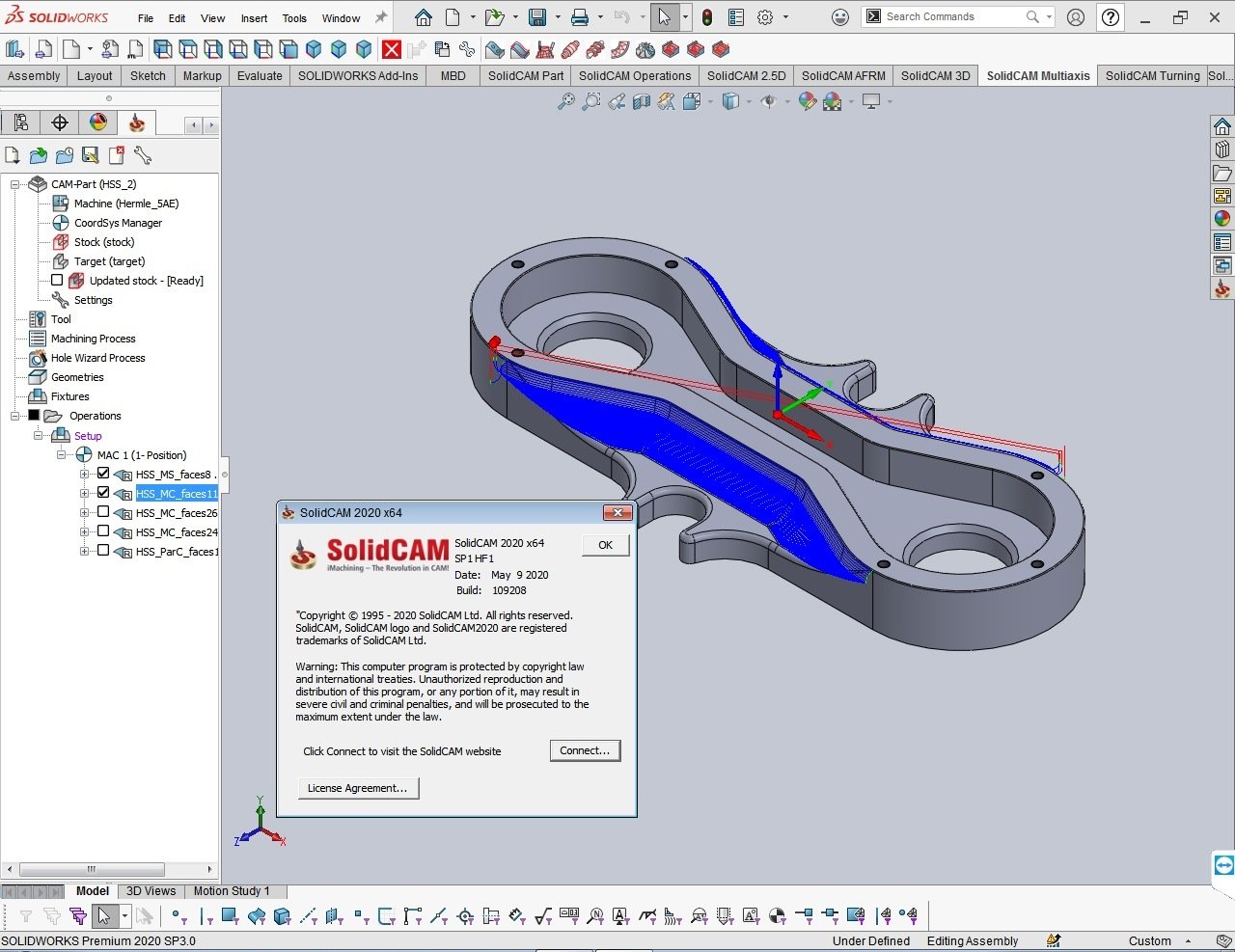Click the Home icon in task pane

(1221, 127)
